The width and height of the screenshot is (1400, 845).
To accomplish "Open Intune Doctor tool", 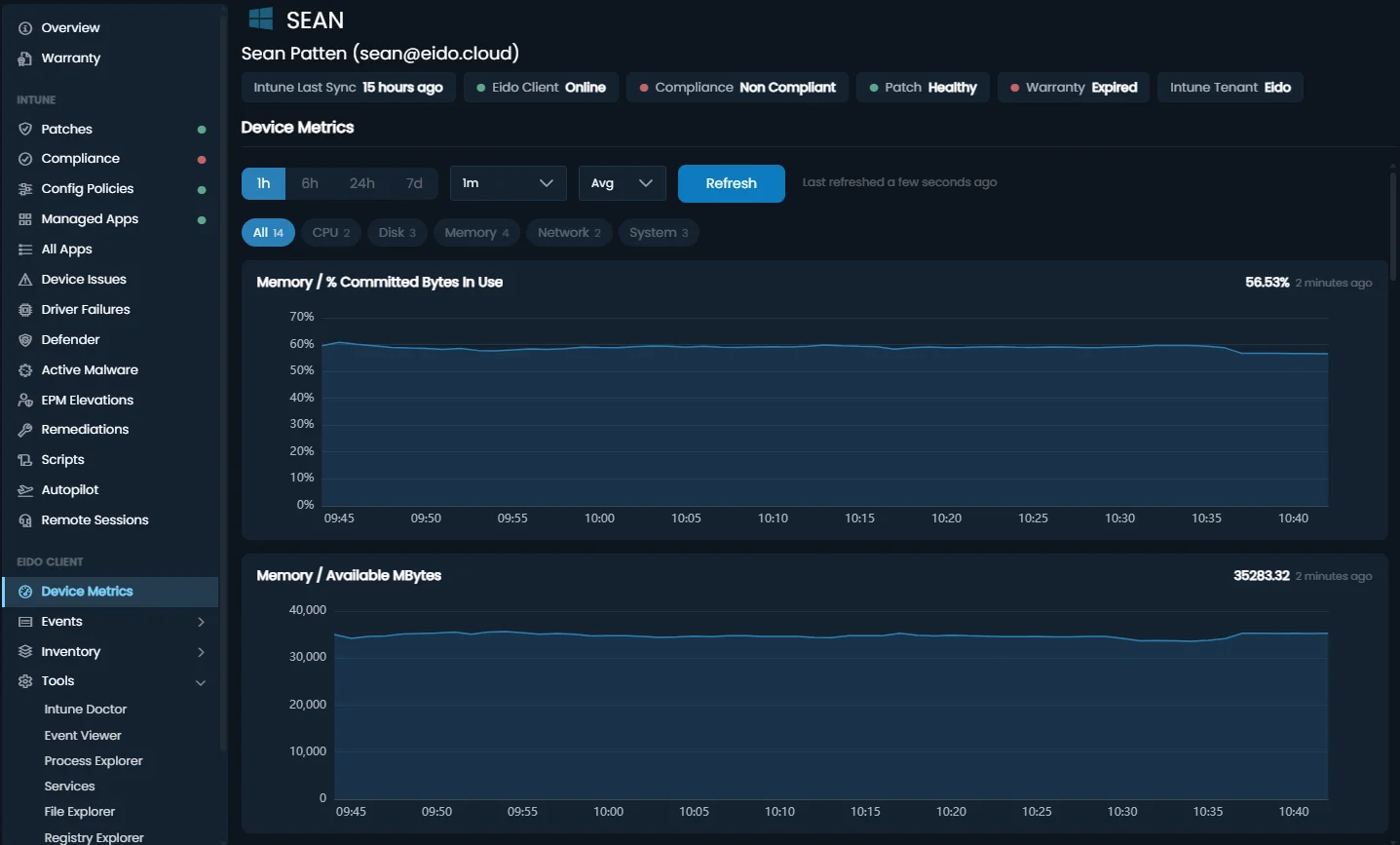I will coord(85,710).
